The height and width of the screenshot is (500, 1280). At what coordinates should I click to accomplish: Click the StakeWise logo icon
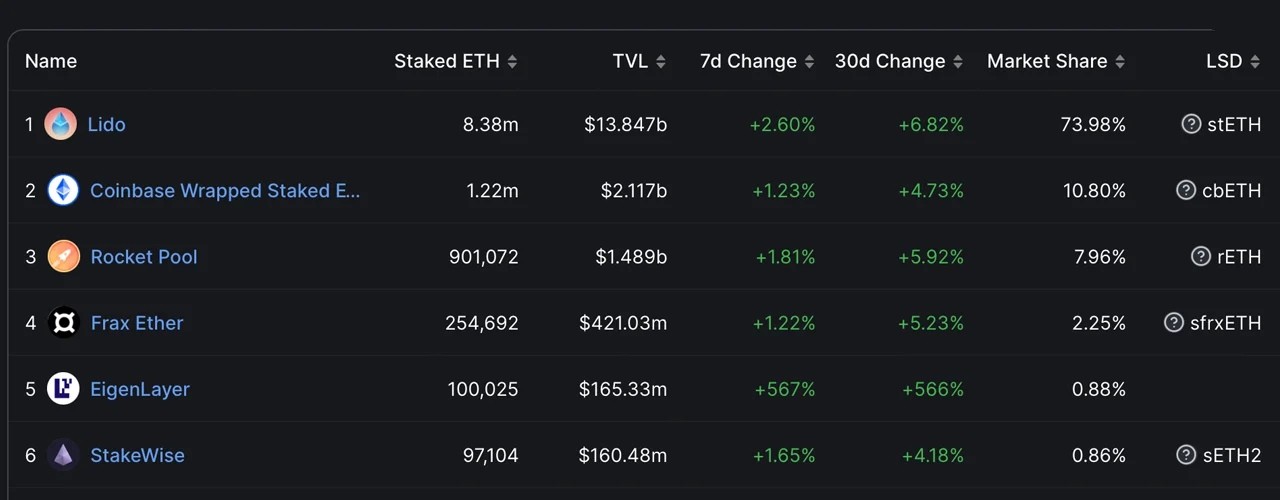63,455
